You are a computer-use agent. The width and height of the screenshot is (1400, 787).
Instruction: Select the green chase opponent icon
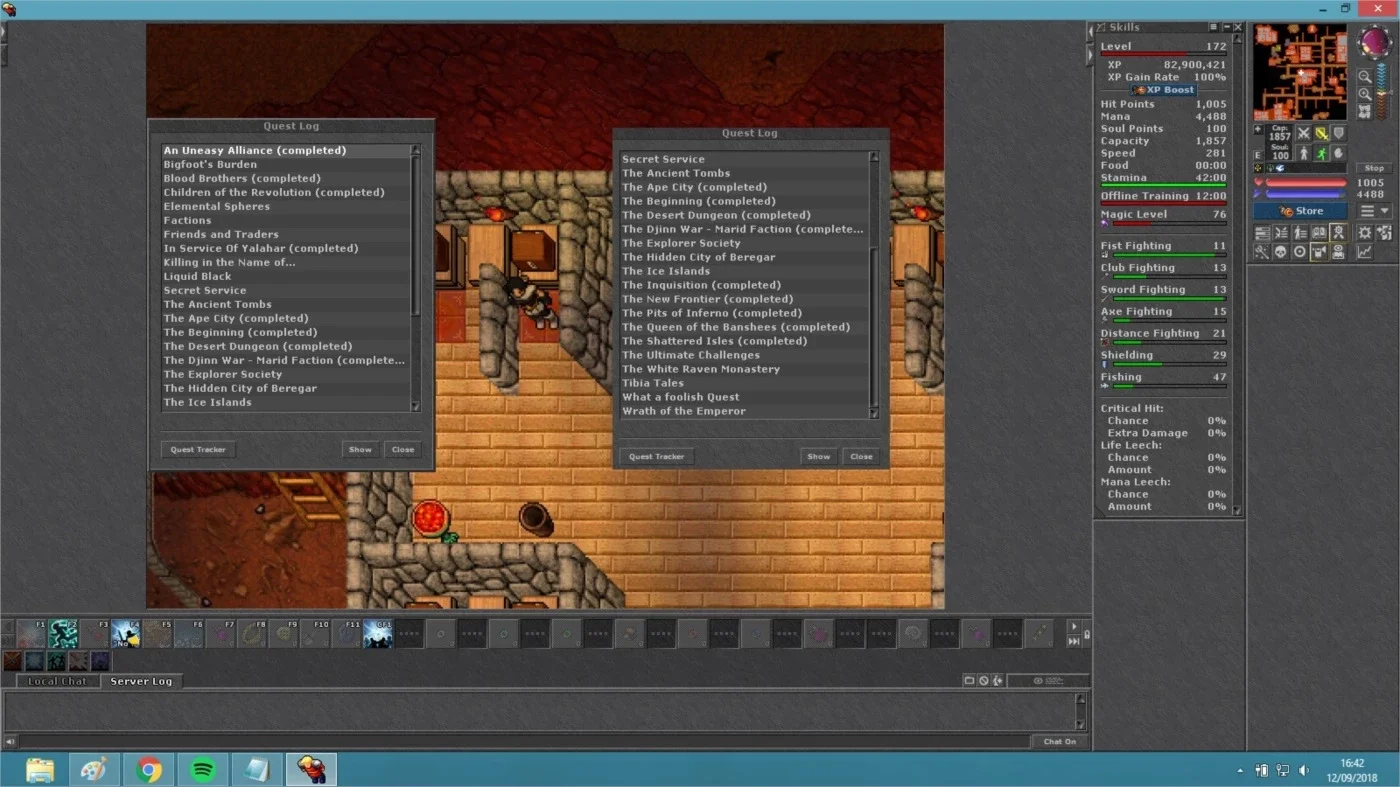(1320, 154)
